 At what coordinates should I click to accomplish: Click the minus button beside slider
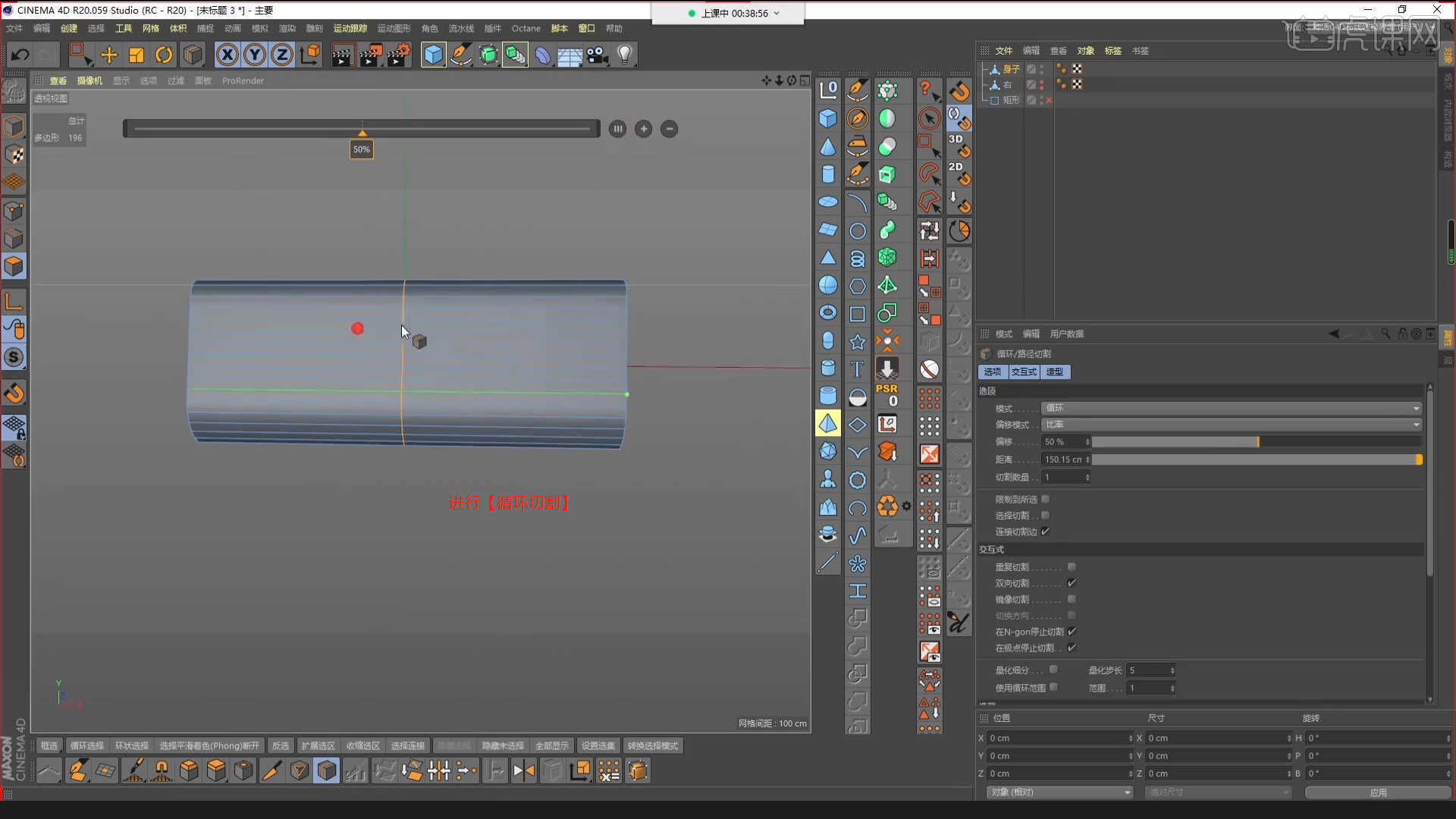pyautogui.click(x=670, y=129)
